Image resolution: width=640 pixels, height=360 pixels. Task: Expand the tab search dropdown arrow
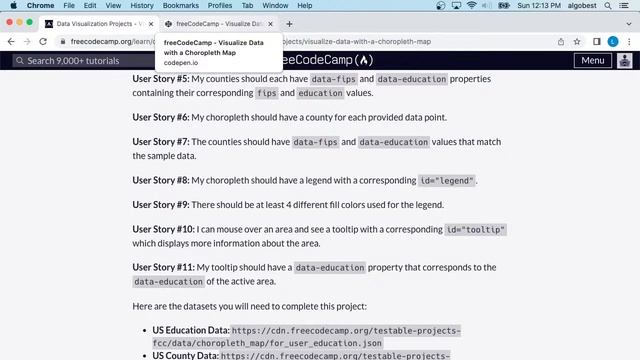pos(629,24)
